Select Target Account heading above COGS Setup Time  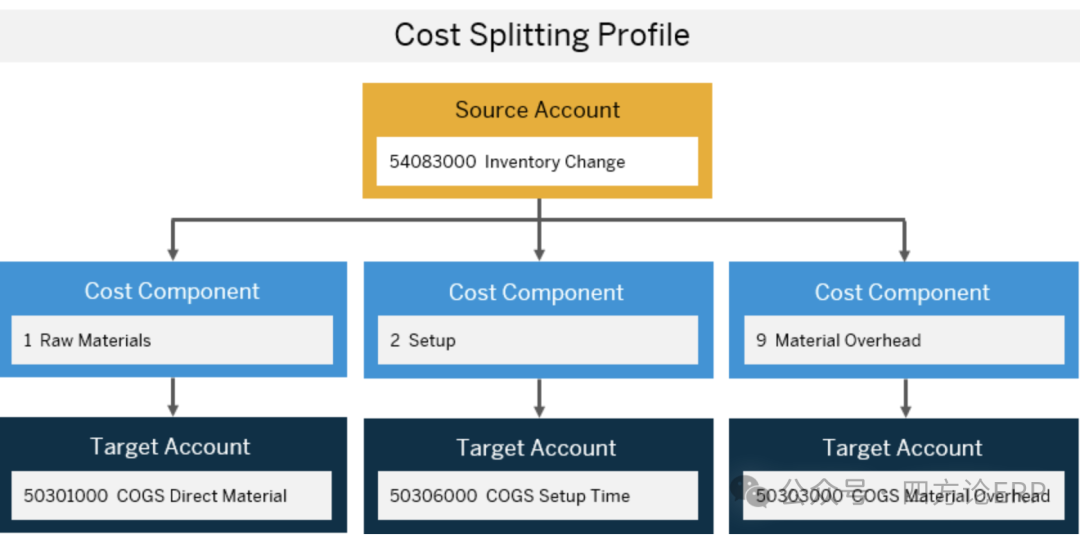click(537, 448)
